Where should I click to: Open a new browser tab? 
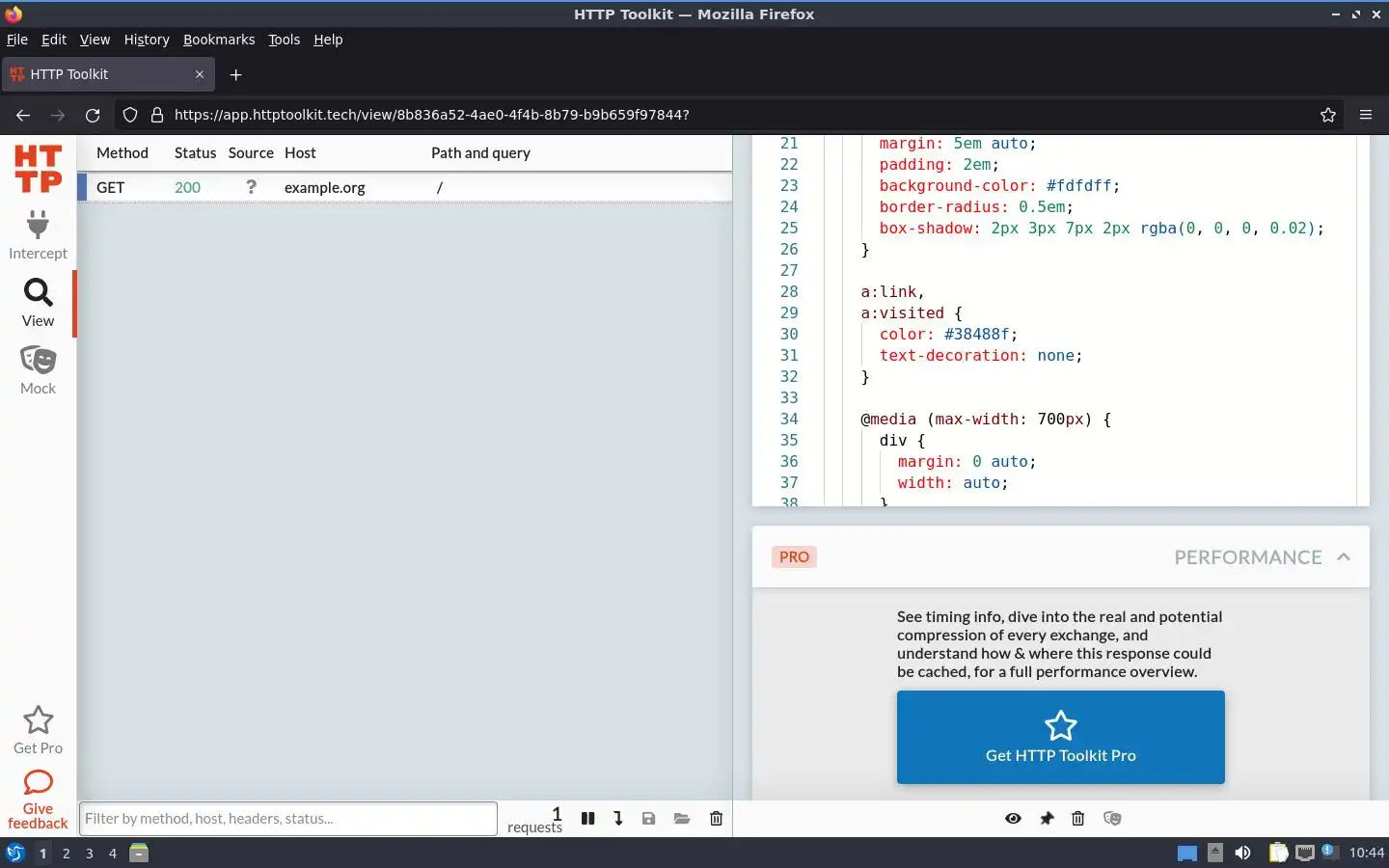[x=235, y=74]
